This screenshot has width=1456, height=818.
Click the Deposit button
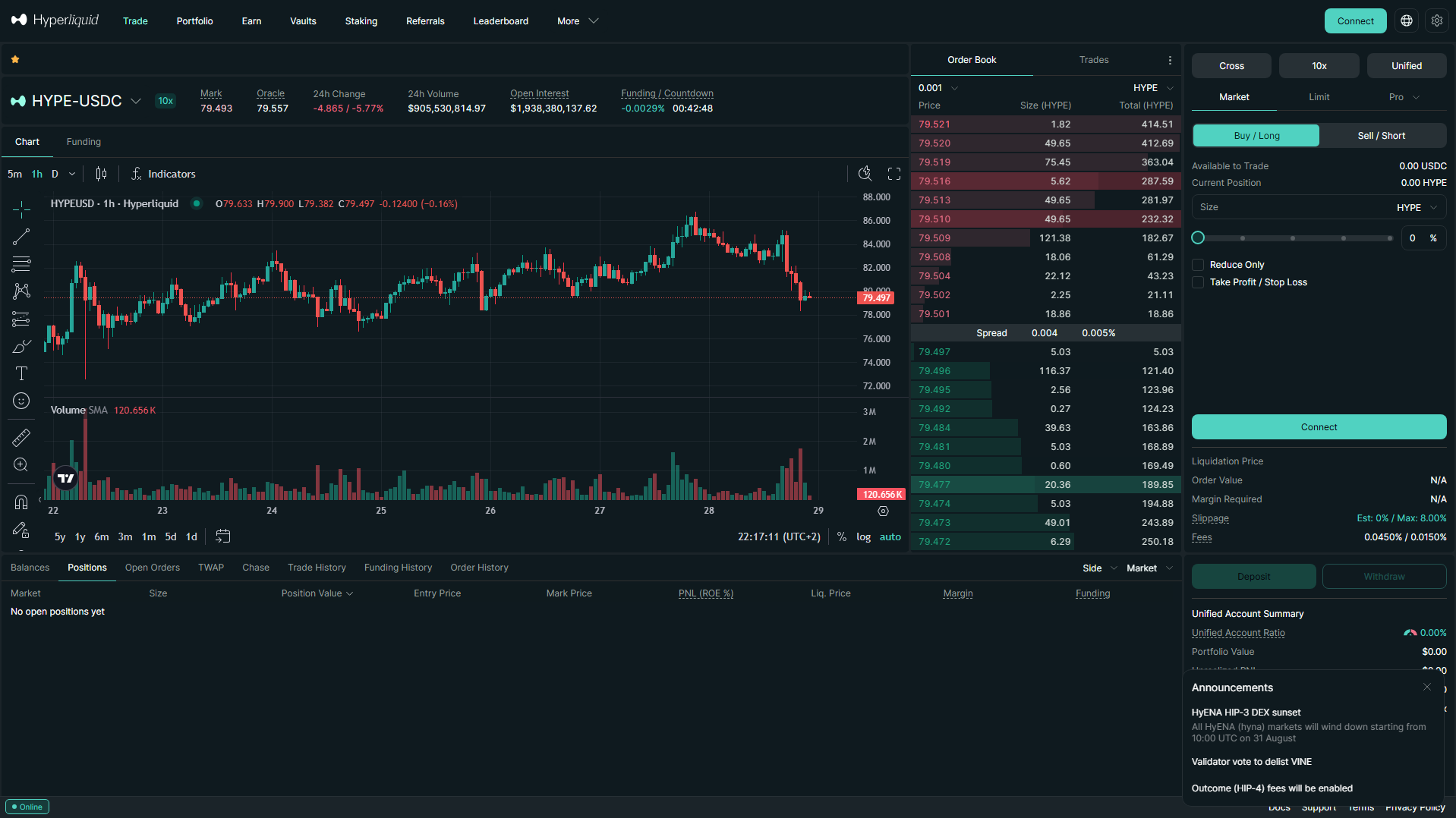pyautogui.click(x=1254, y=577)
